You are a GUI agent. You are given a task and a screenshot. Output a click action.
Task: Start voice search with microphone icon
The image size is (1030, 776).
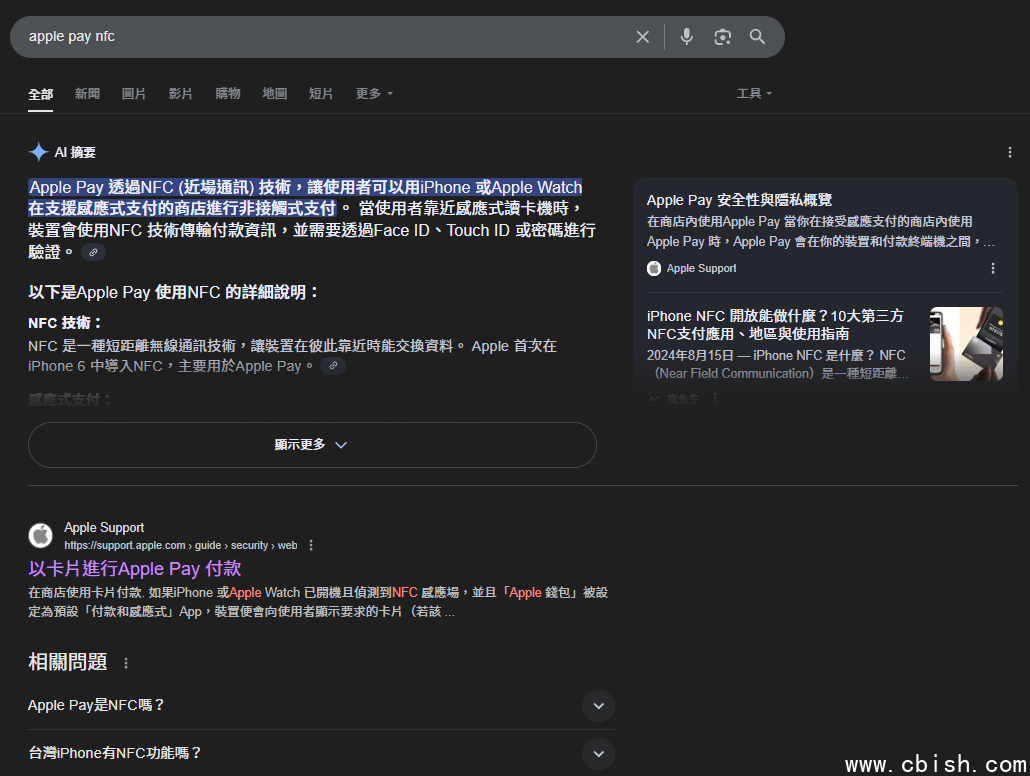686,37
